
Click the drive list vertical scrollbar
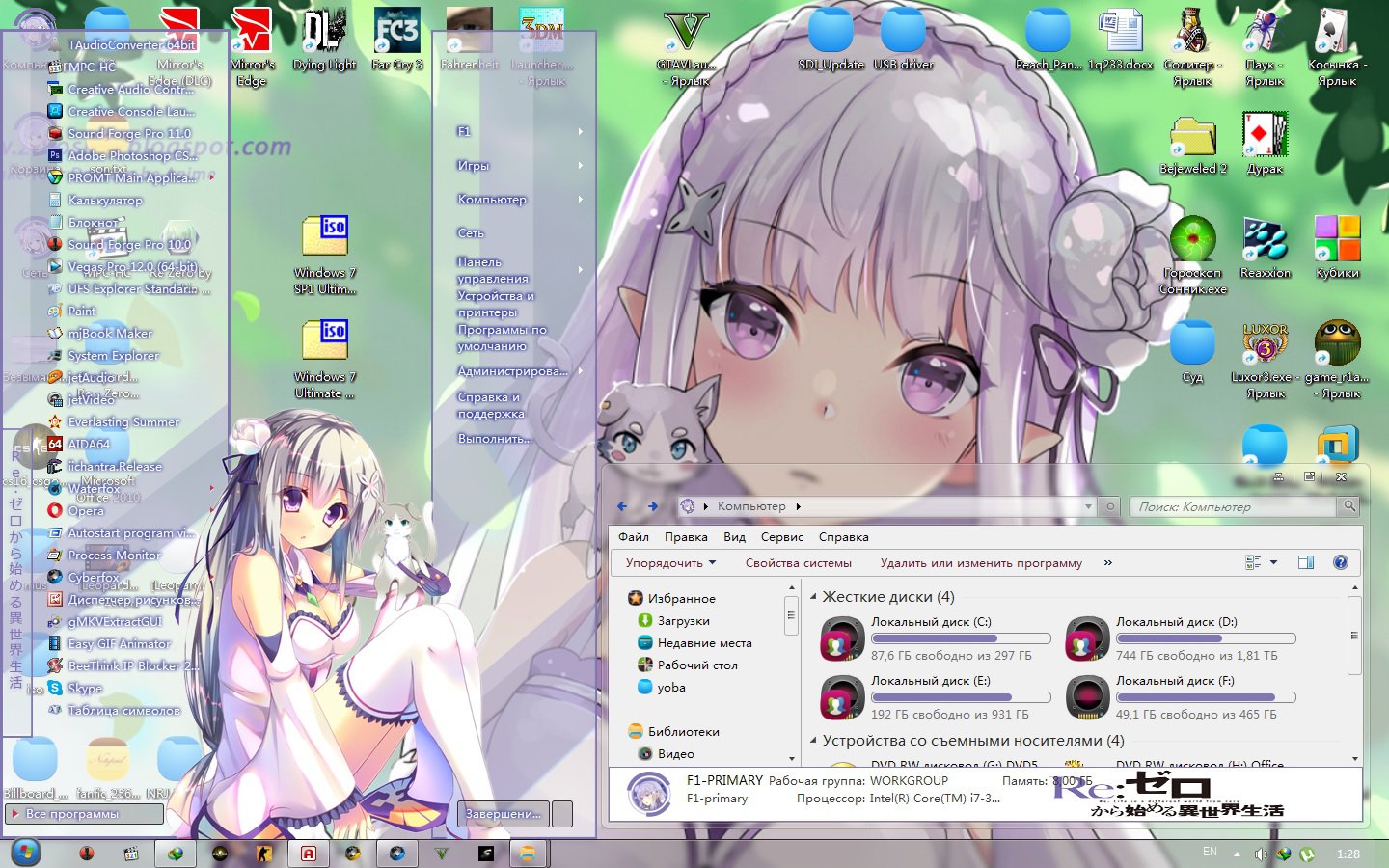tap(1354, 637)
